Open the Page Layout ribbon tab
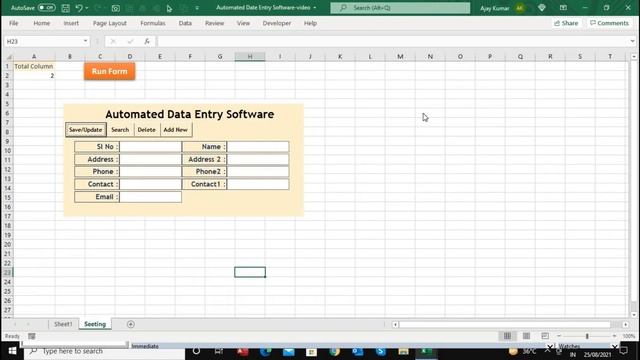 (x=110, y=23)
